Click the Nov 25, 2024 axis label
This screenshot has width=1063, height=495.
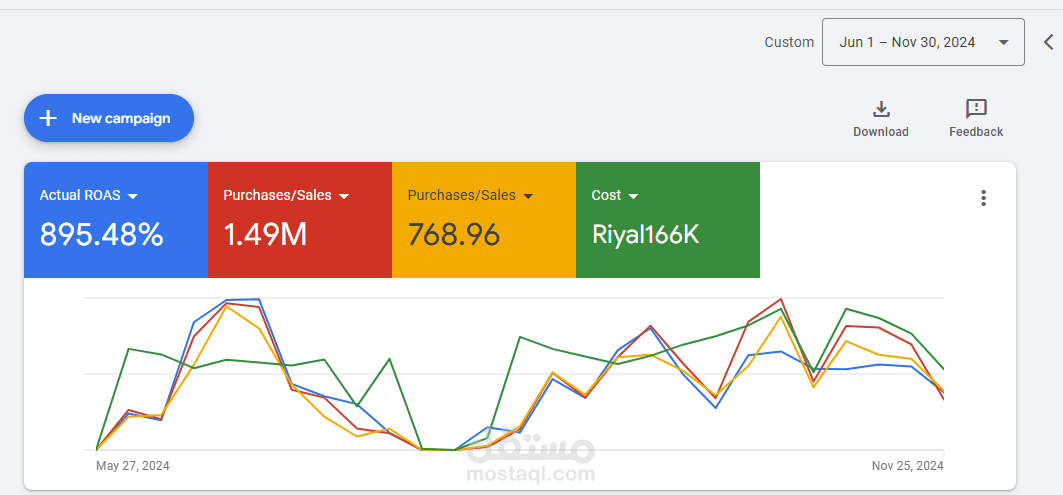pos(907,465)
